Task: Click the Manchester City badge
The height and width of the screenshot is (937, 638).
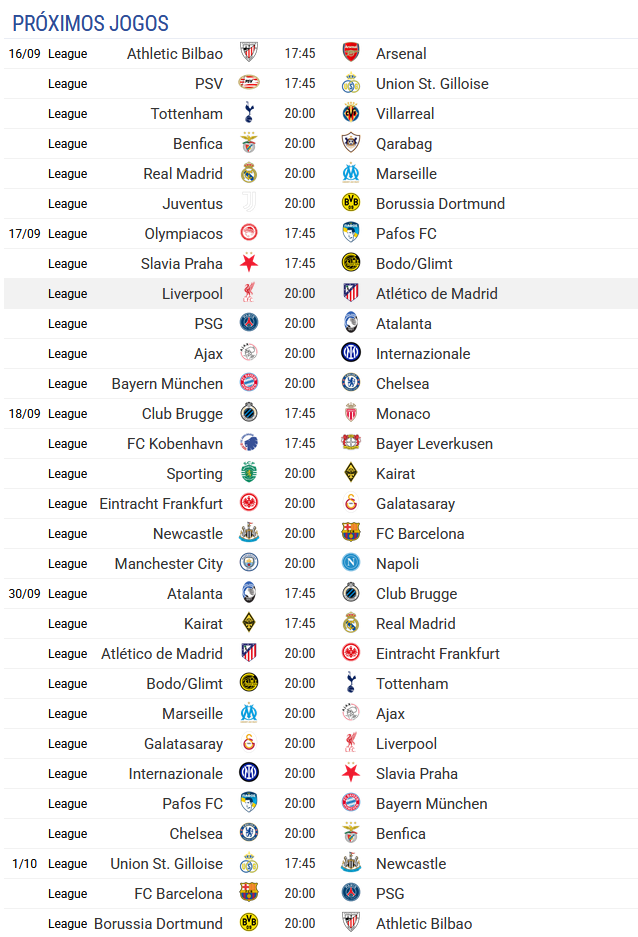Action: click(249, 562)
